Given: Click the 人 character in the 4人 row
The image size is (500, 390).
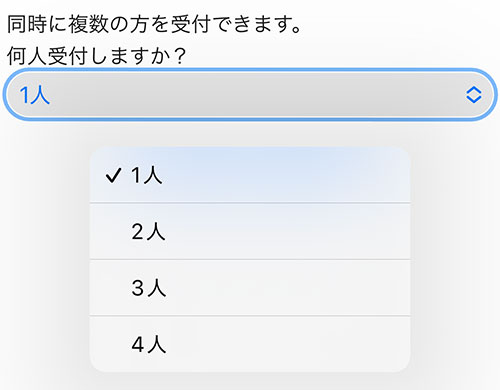Looking at the screenshot, I should (157, 344).
